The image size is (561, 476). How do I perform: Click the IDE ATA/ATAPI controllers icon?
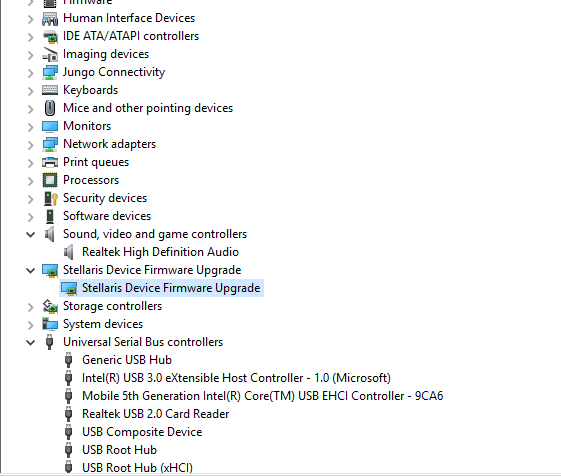(x=50, y=37)
